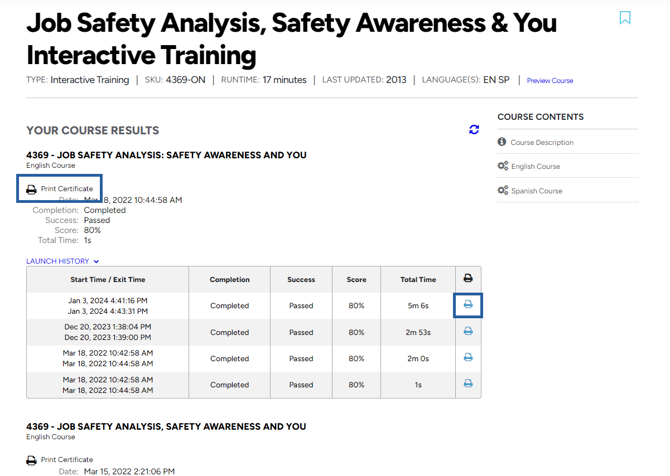Viewport: 670px width, 476px height.
Task: Click Course Description info icon
Action: pyautogui.click(x=502, y=142)
